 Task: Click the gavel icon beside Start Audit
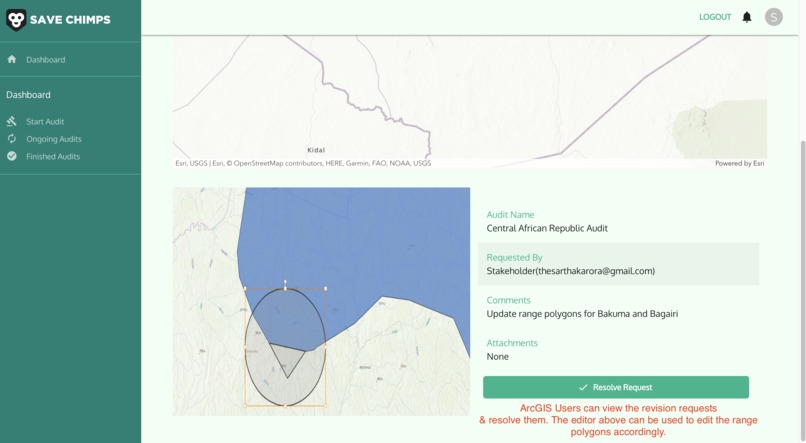[12, 121]
